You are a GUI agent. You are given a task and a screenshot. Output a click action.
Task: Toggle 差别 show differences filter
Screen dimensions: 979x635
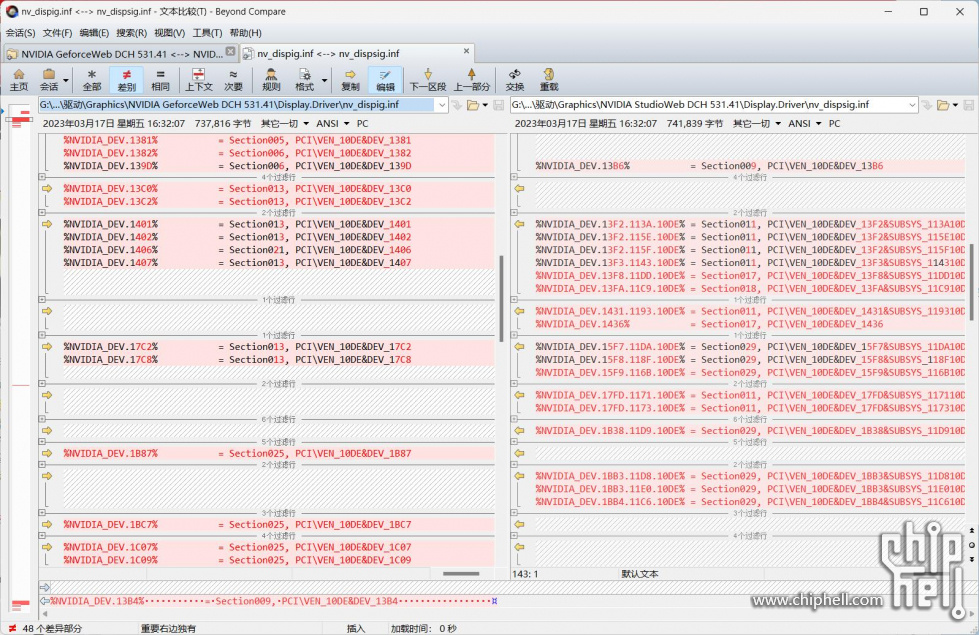(x=126, y=80)
